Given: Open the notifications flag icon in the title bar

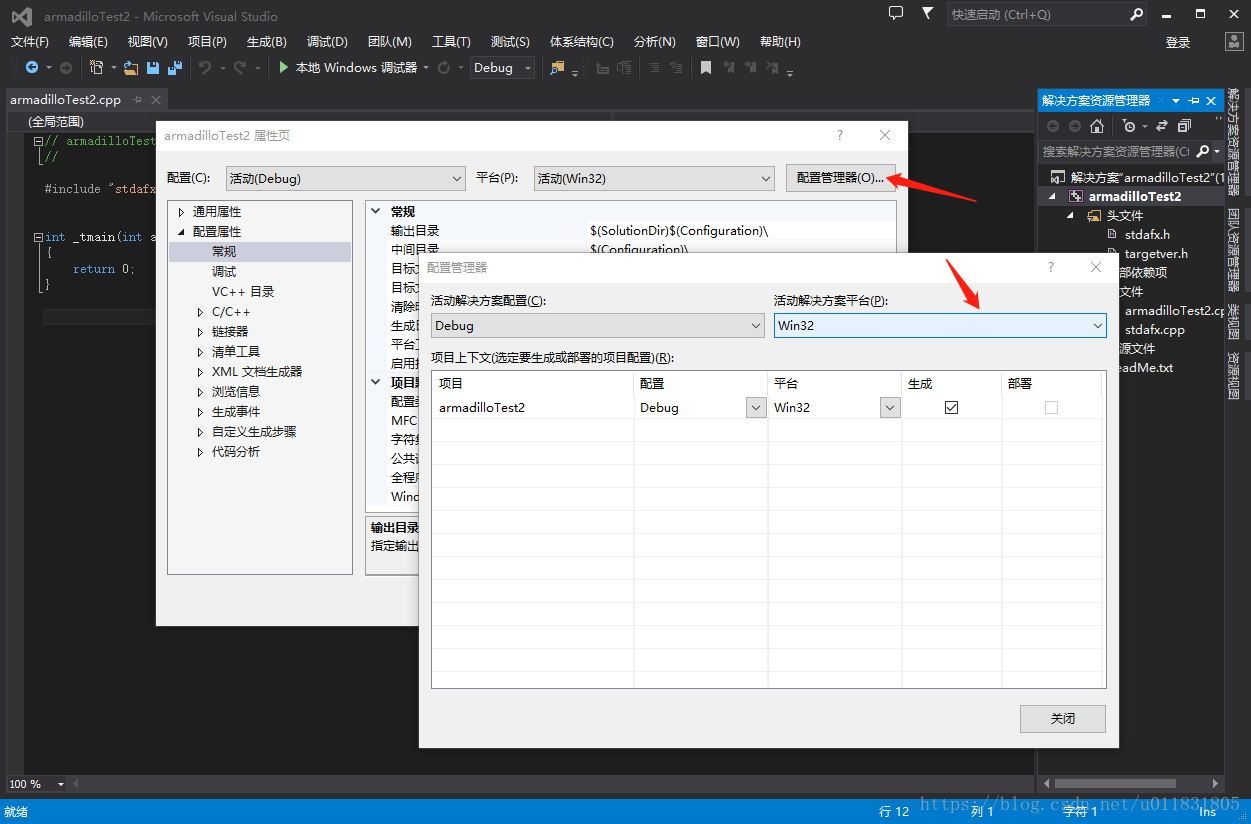Looking at the screenshot, I should tap(928, 13).
